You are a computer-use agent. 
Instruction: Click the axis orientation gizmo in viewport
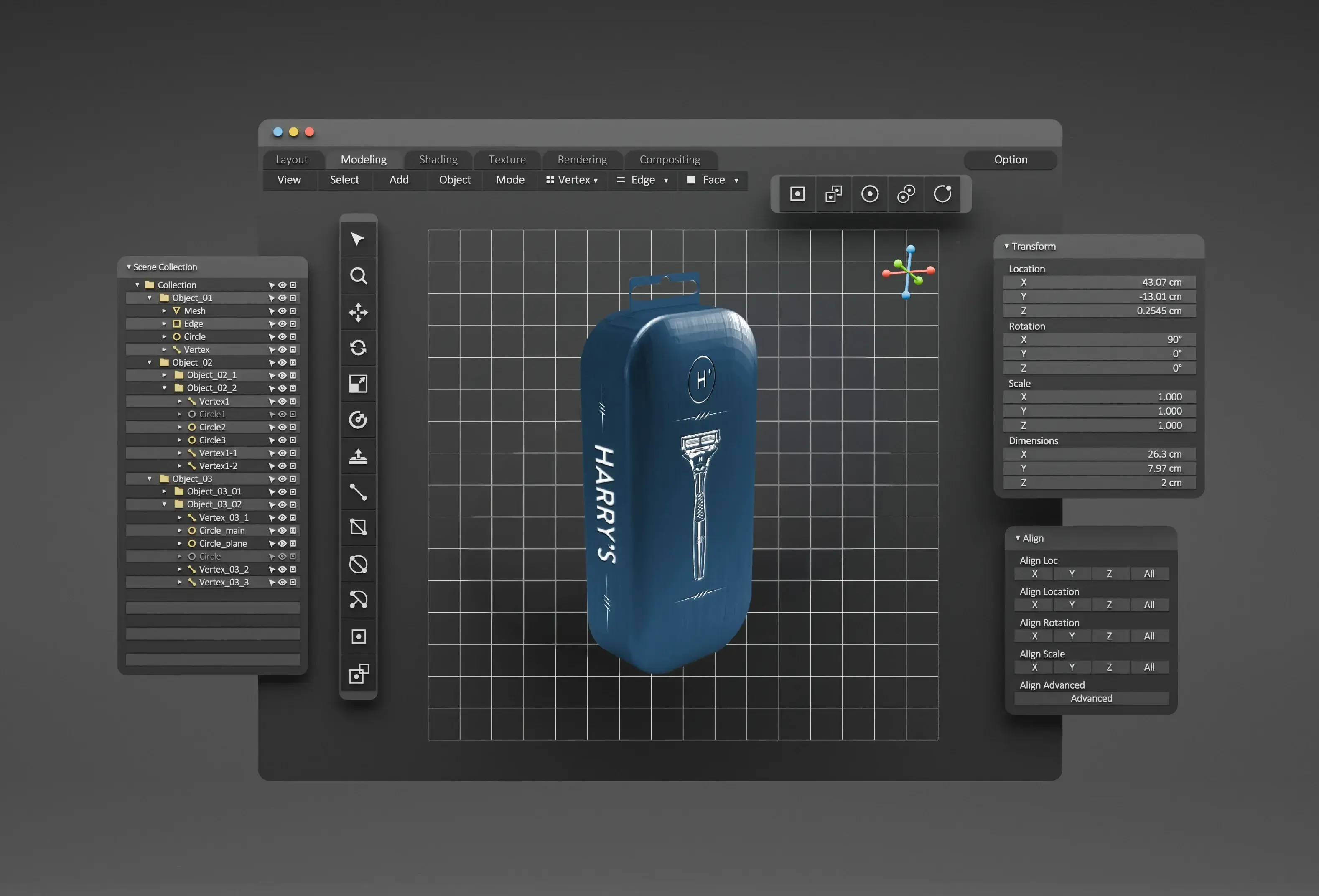pyautogui.click(x=908, y=272)
